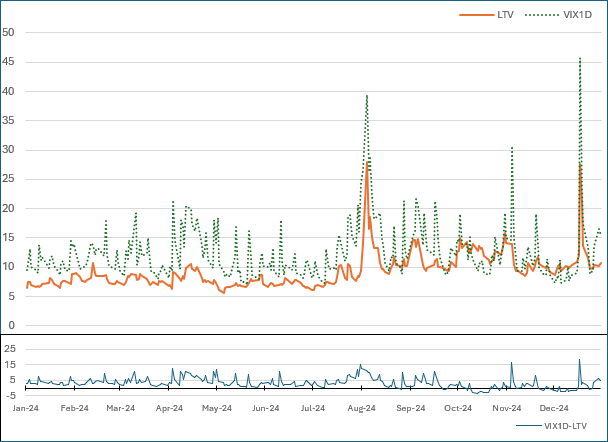Screen dimensions: 608x442
Task: Click the blue VIX1D-LTV legend line swatch
Action: pyautogui.click(x=526, y=426)
